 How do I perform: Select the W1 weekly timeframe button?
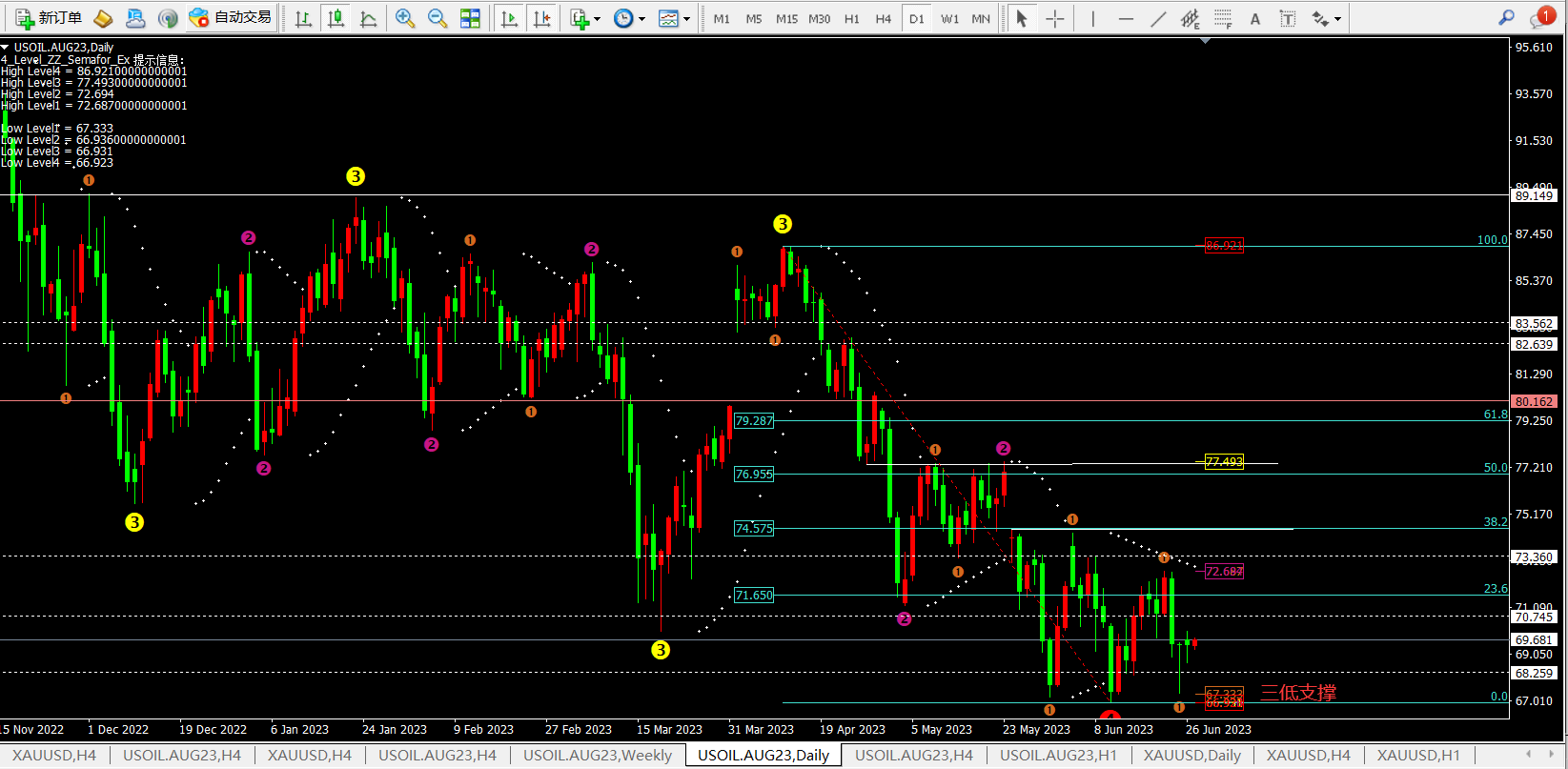coord(949,19)
